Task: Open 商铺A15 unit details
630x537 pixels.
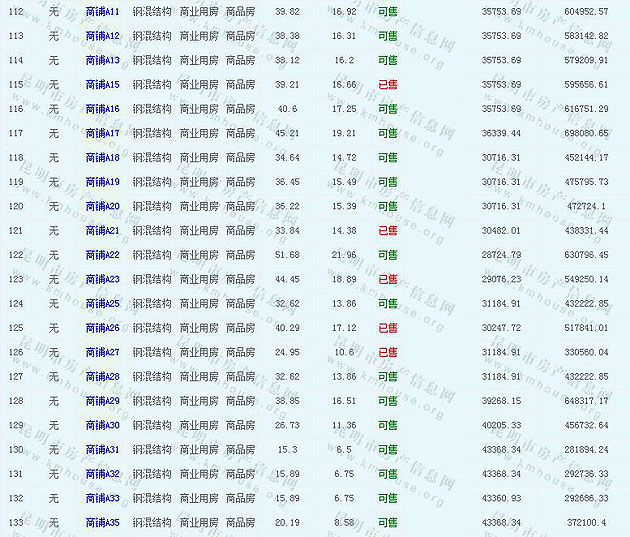Action: tap(102, 85)
